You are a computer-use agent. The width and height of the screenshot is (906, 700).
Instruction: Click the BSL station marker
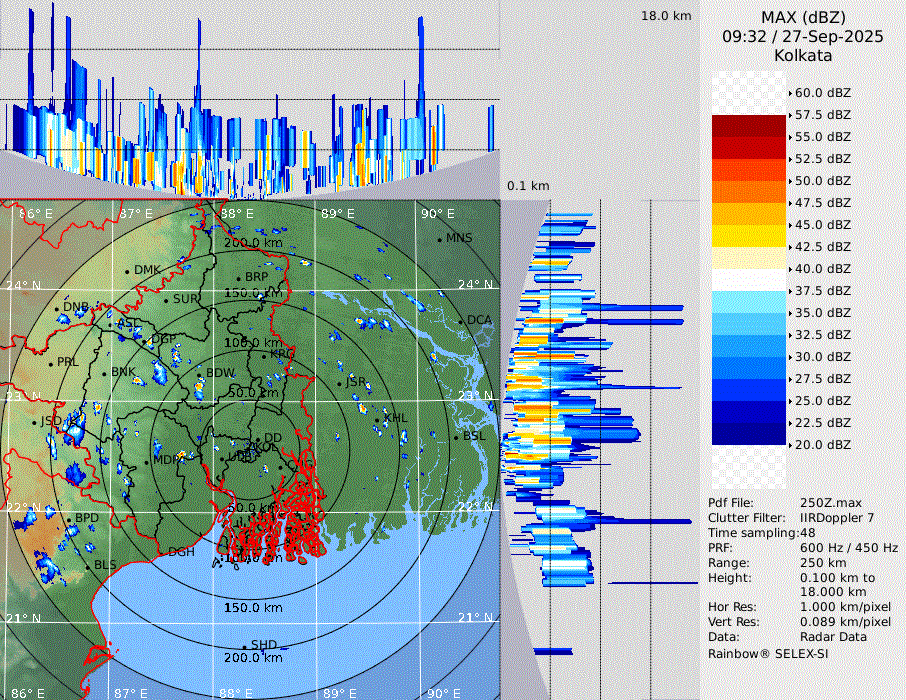click(x=456, y=437)
